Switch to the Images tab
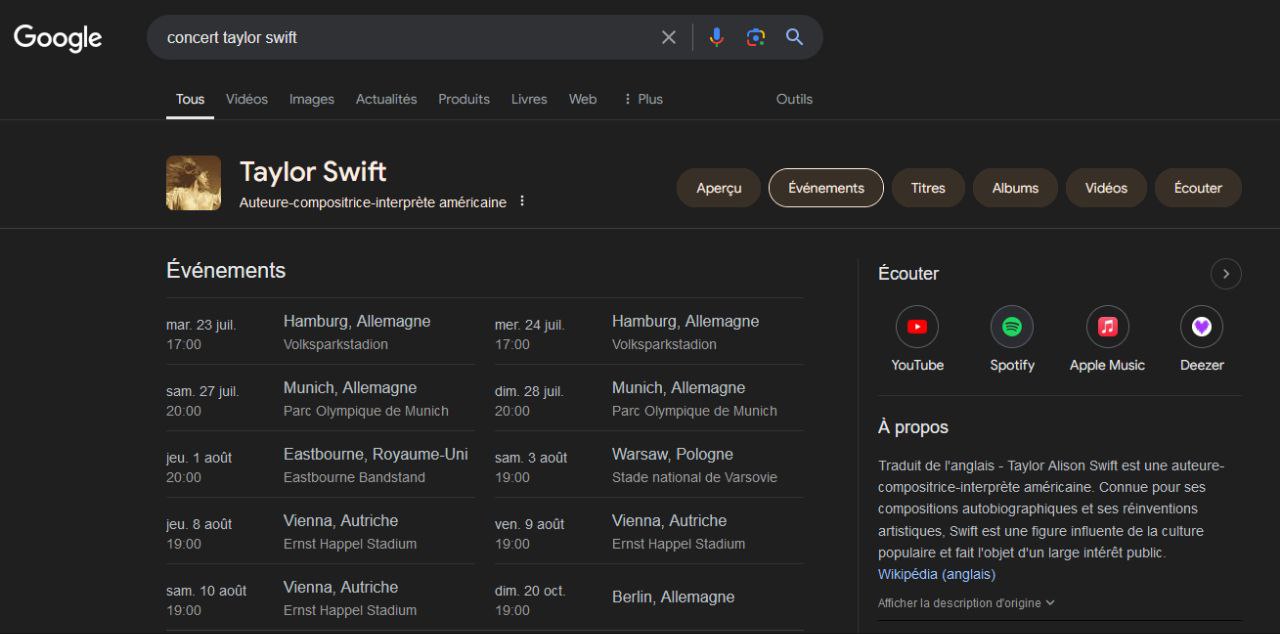Viewport: 1280px width, 634px height. [311, 99]
